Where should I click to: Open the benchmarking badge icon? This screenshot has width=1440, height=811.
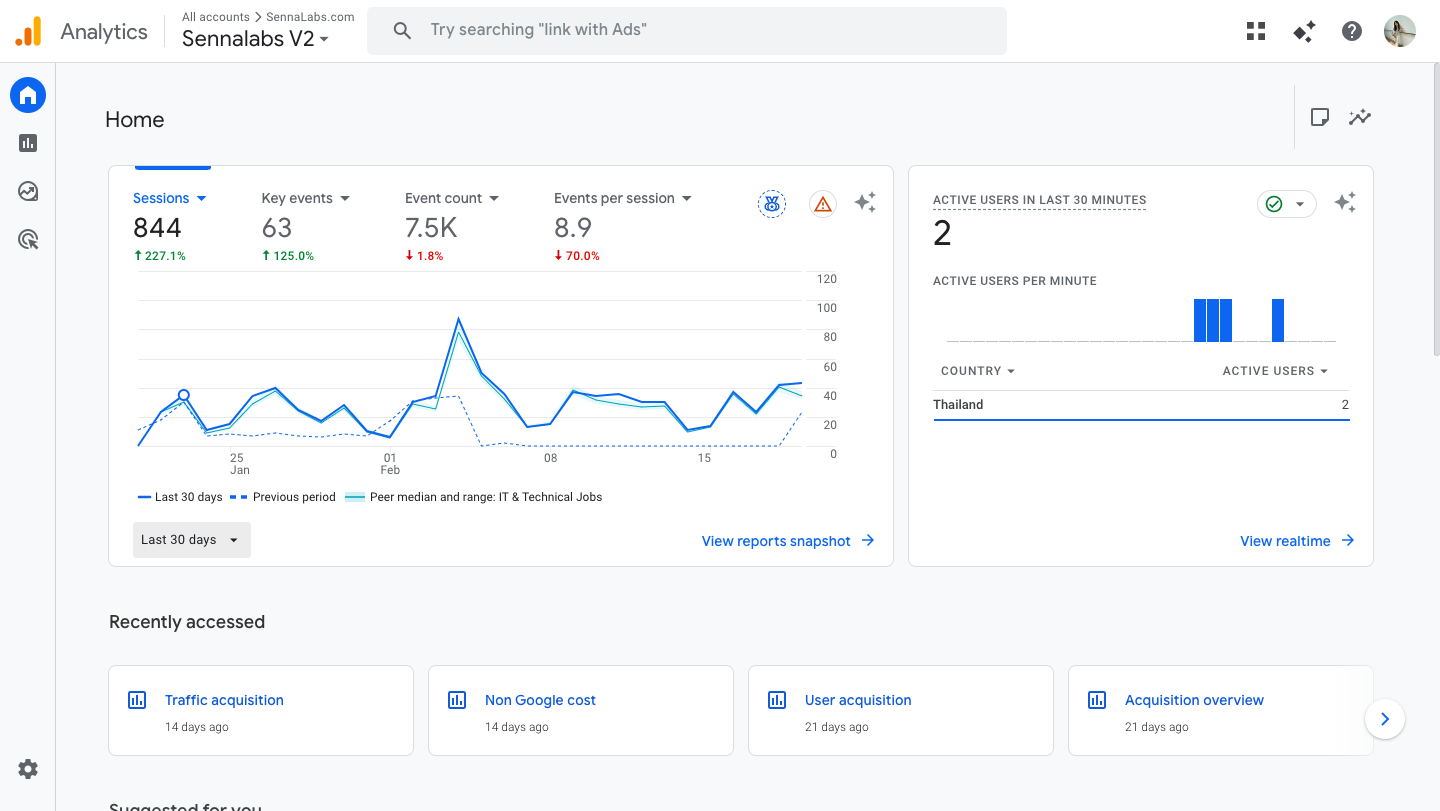(771, 204)
